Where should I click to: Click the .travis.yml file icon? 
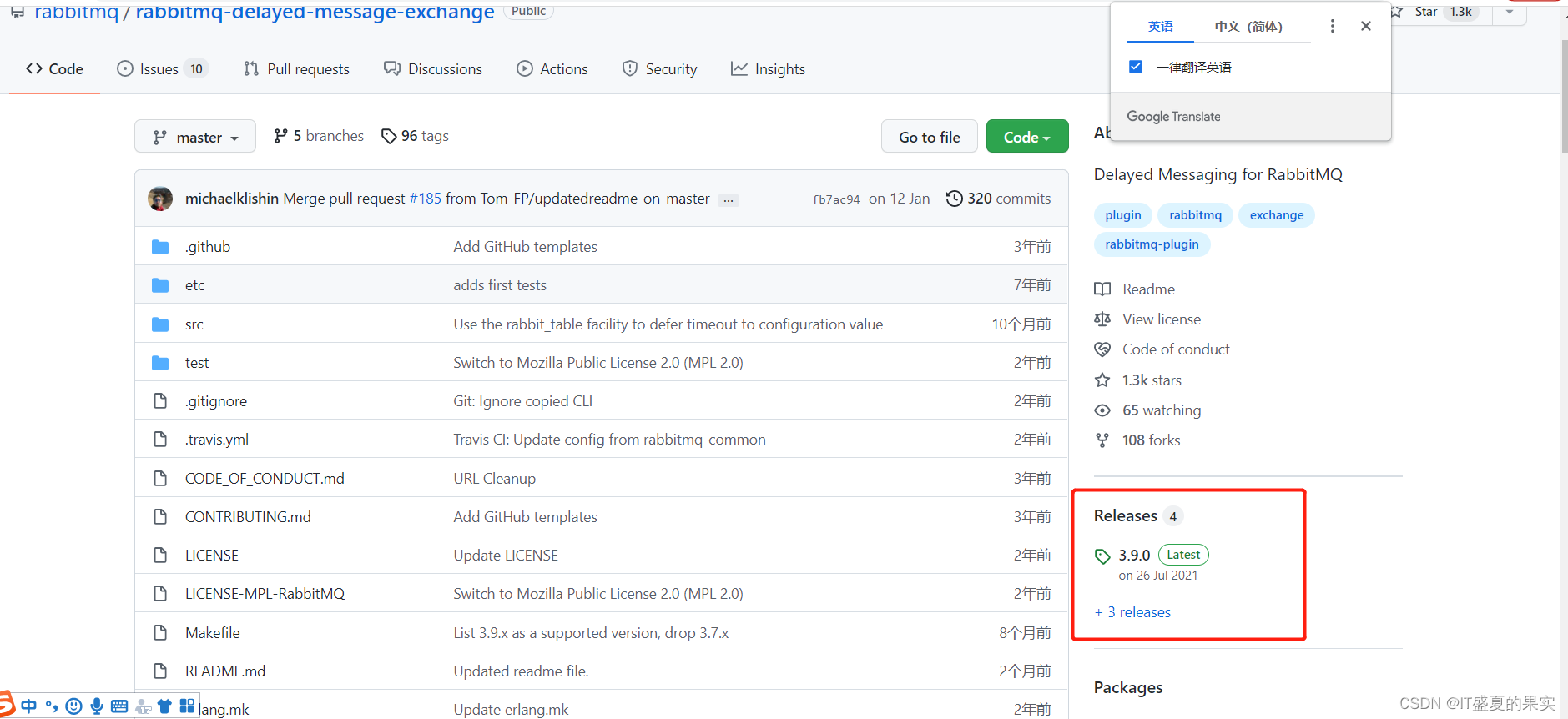tap(160, 440)
